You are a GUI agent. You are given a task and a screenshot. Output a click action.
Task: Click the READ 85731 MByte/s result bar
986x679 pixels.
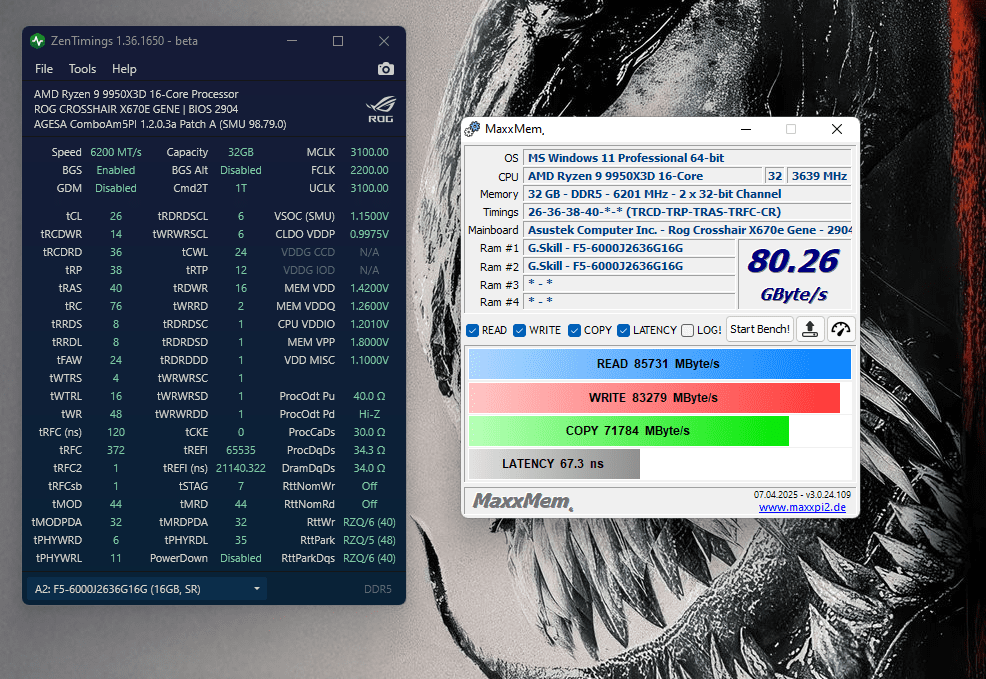[660, 364]
